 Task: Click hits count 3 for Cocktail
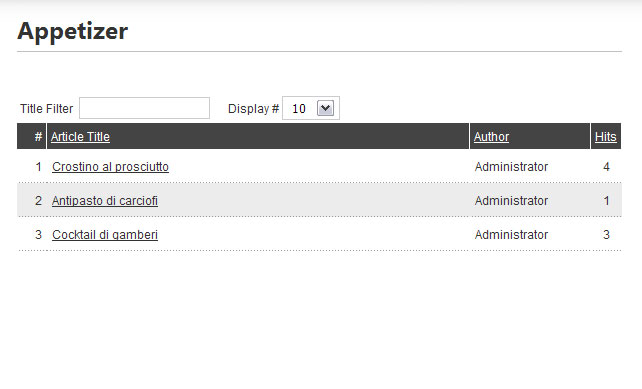606,235
